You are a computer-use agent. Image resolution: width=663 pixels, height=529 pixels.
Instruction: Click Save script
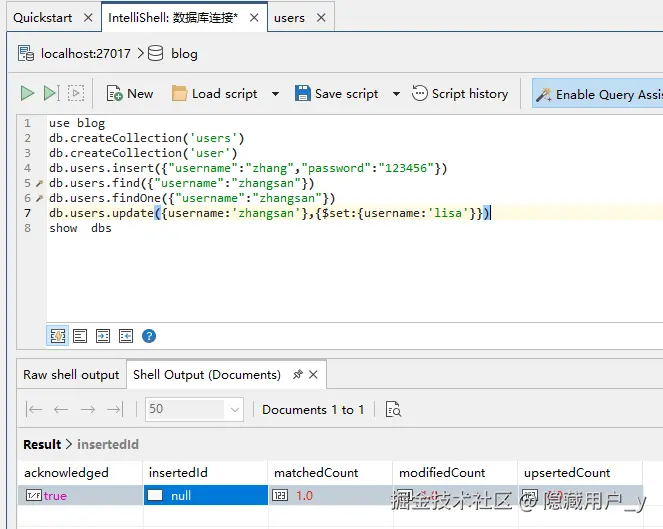click(x=337, y=93)
